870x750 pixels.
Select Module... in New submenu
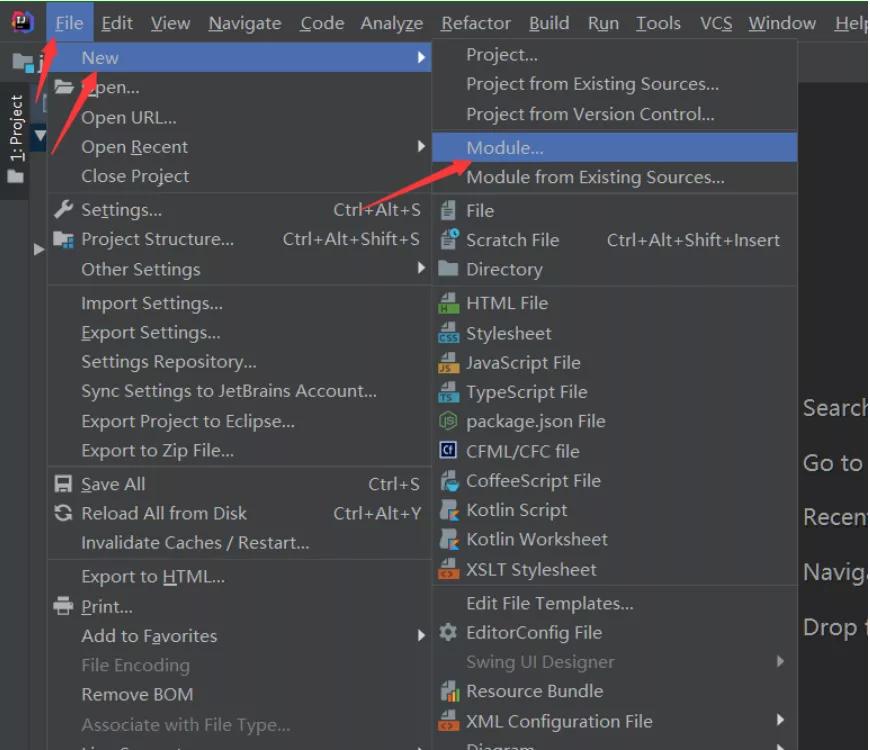click(614, 147)
